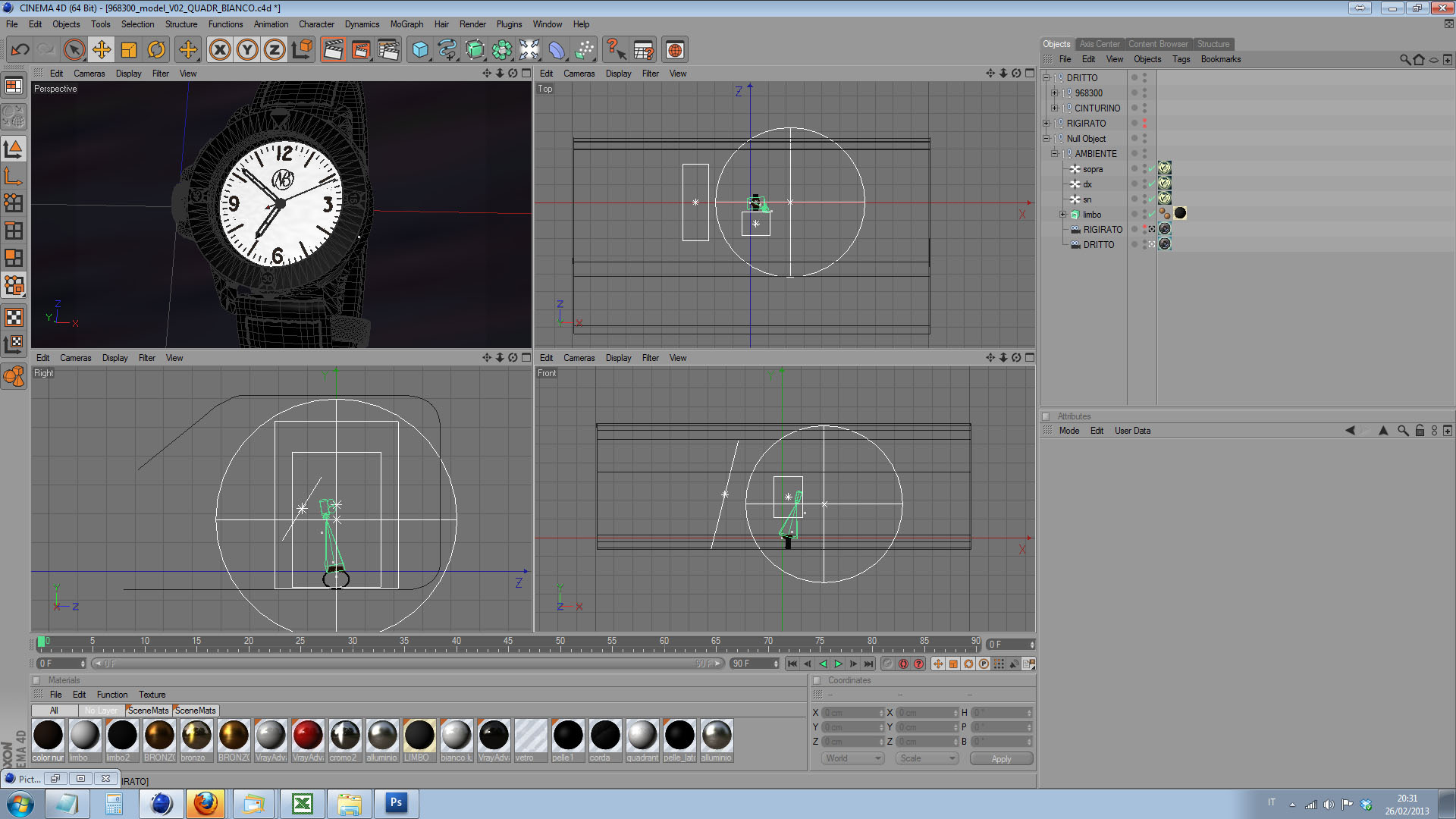The image size is (1456, 819).
Task: Collapse the AMBIENTE group node
Action: [x=1054, y=153]
